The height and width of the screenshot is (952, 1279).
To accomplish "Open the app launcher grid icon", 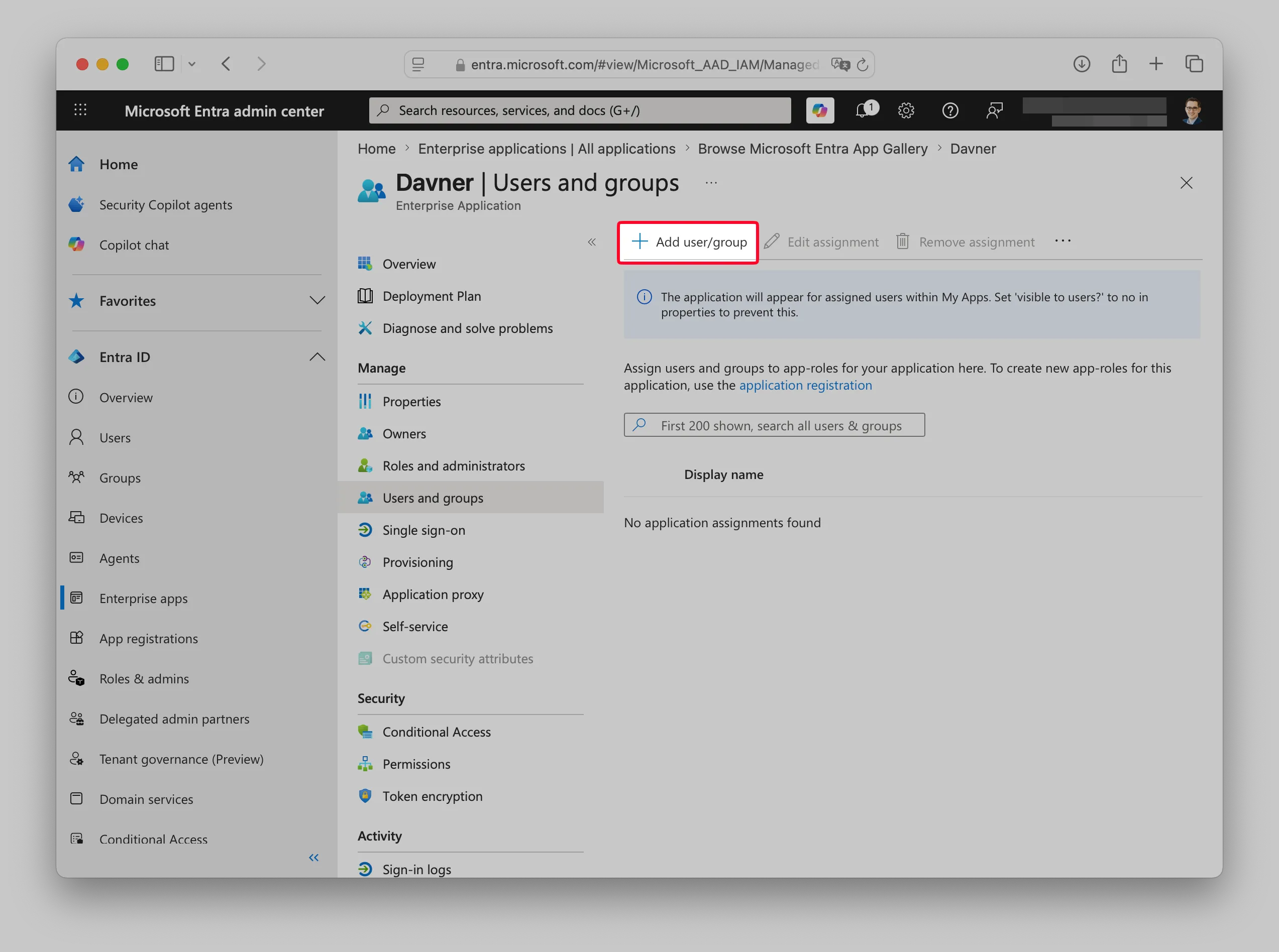I will pos(81,109).
